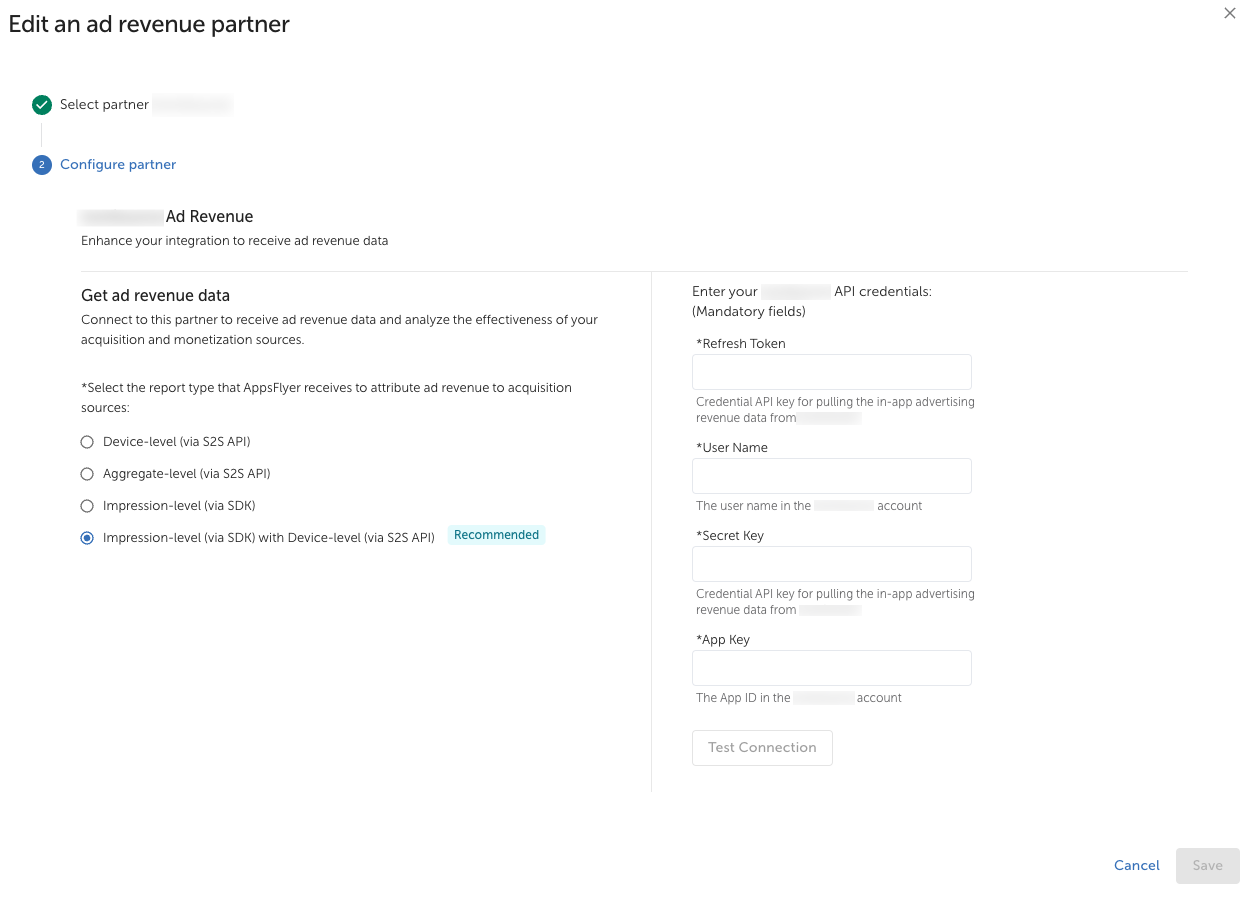Click the Get ad revenue data heading
The height and width of the screenshot is (898, 1252).
coord(155,296)
